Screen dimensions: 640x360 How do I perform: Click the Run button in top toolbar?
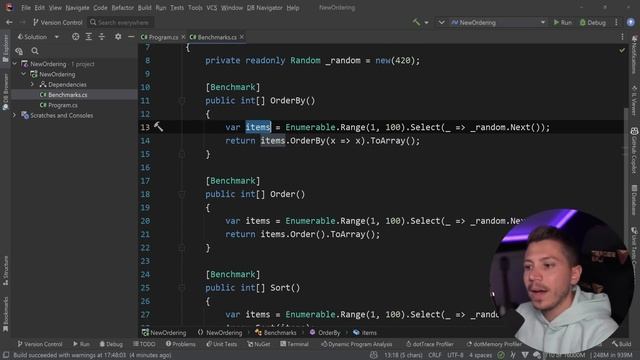coord(562,22)
